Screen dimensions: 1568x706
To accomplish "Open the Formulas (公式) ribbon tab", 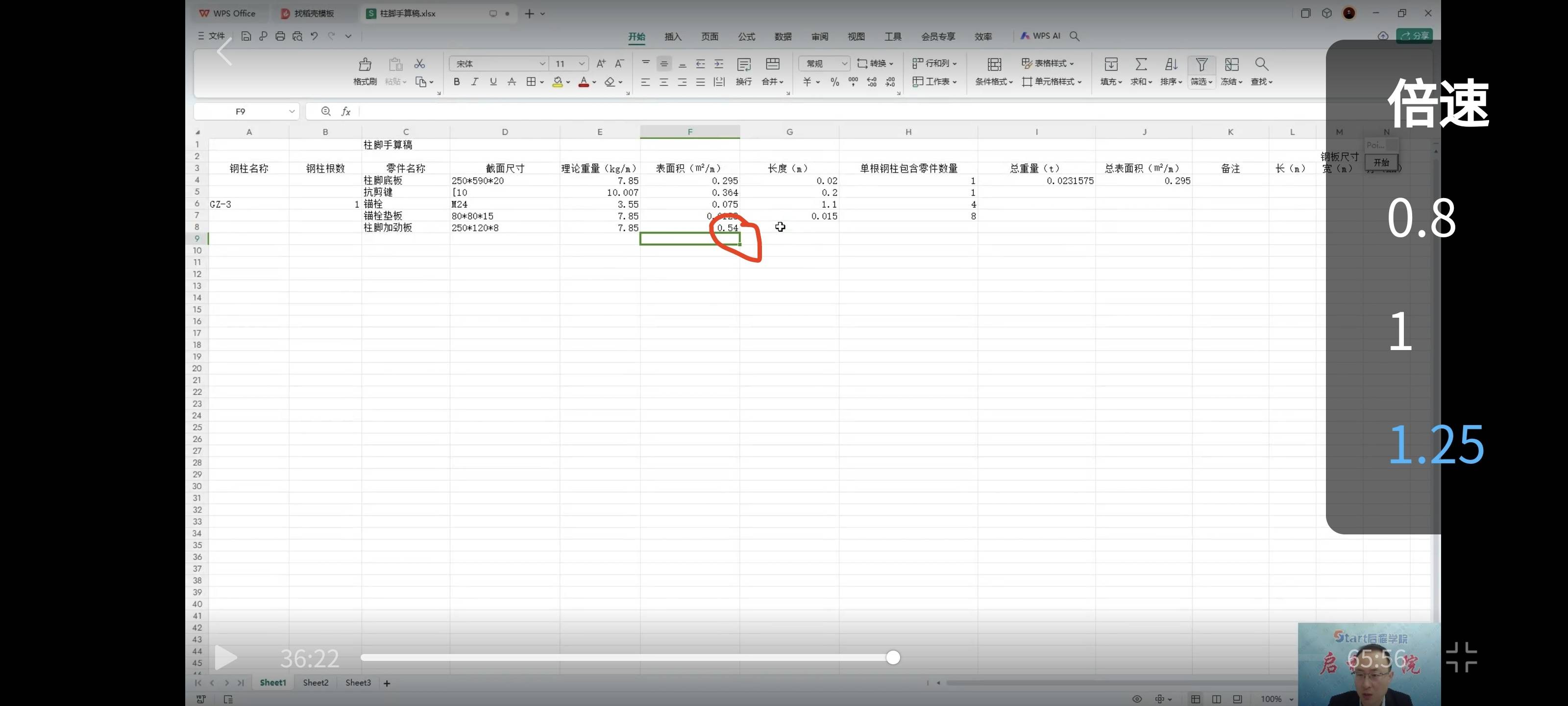I will pos(746,37).
